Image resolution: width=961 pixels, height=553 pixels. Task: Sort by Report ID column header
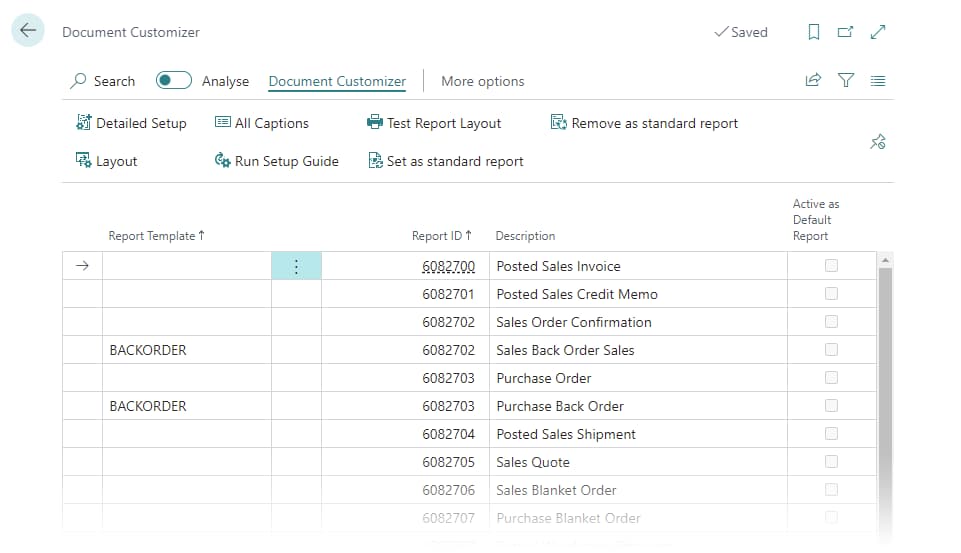click(x=441, y=236)
